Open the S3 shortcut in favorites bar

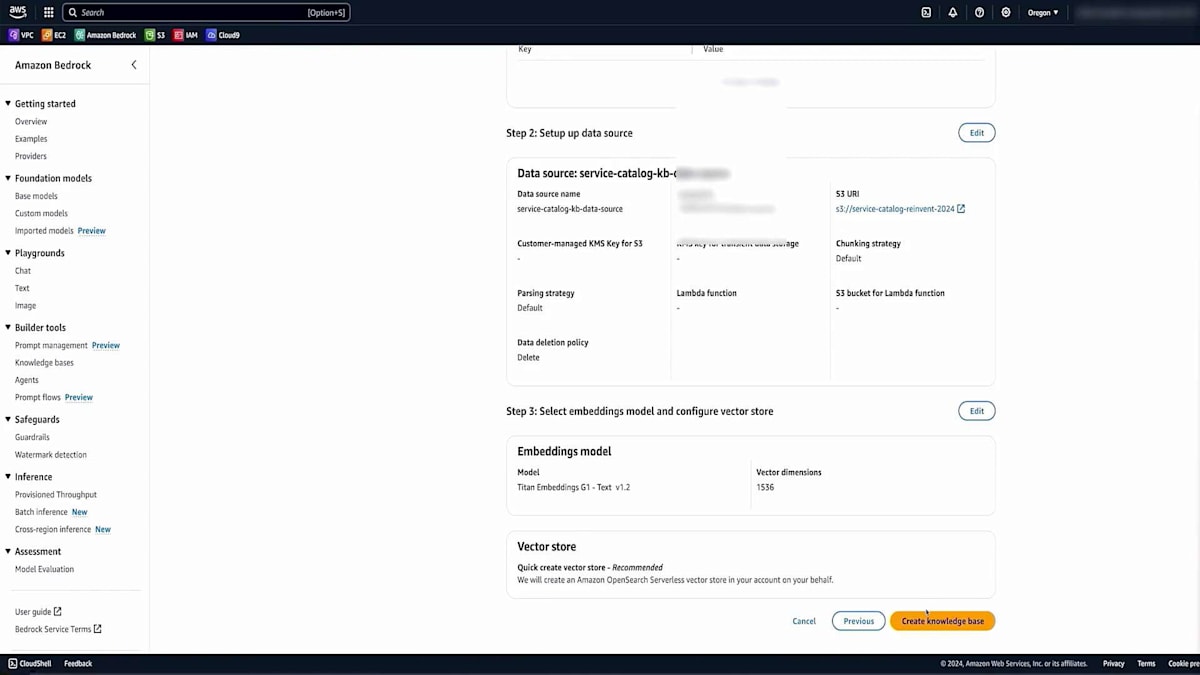156,35
